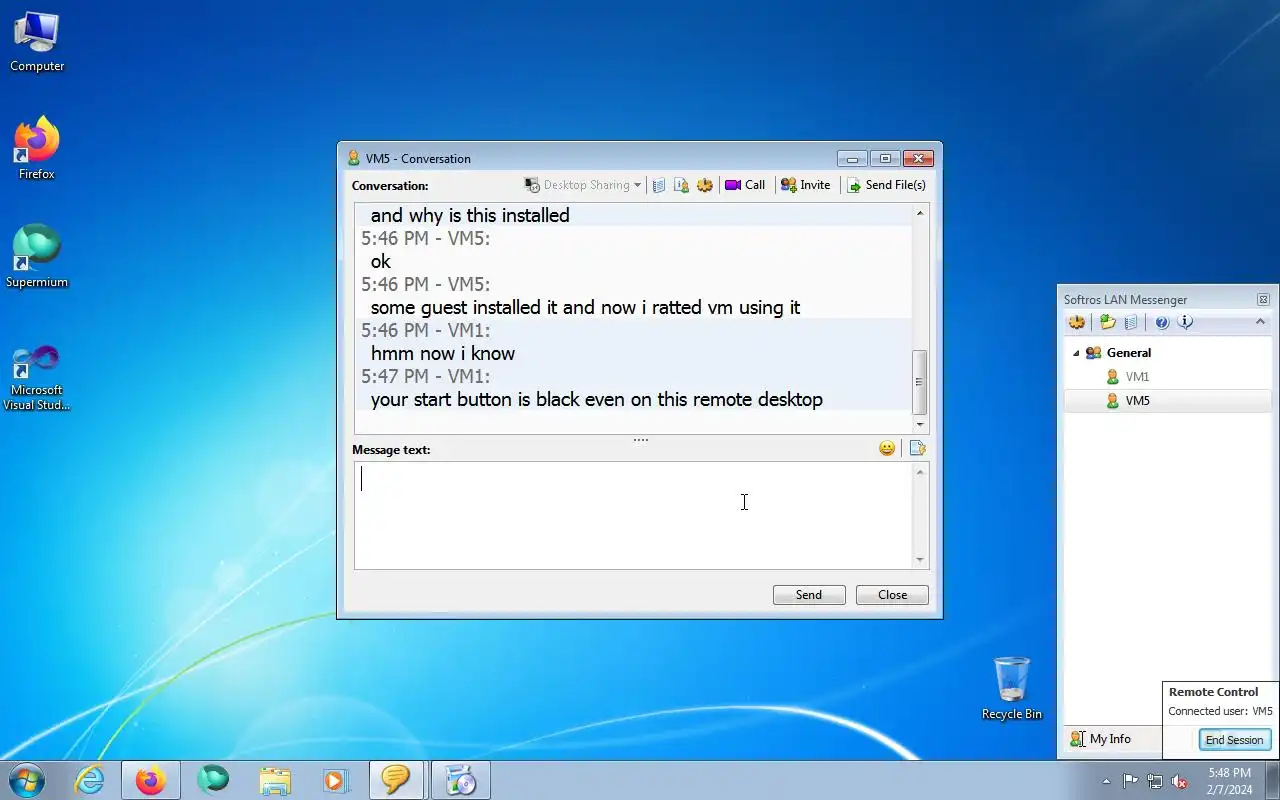
Task: Click End Session in Remote Control popup
Action: (x=1234, y=740)
